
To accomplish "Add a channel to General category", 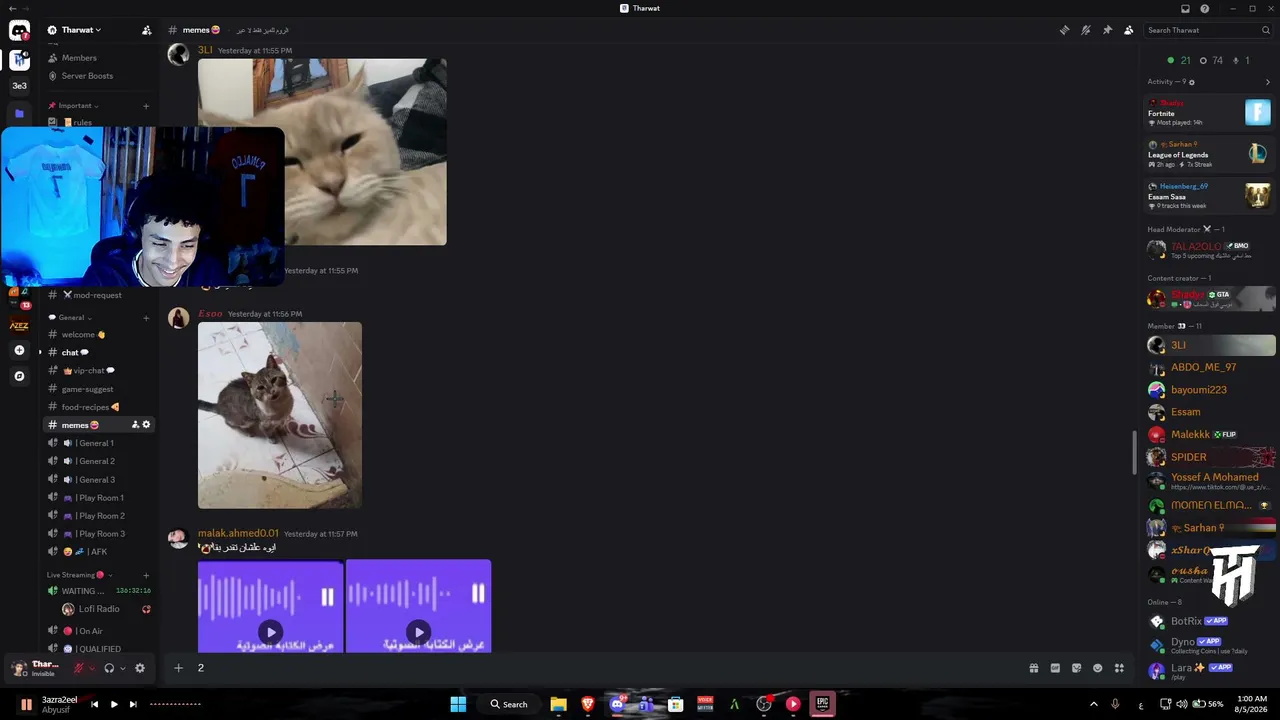I will point(146,318).
